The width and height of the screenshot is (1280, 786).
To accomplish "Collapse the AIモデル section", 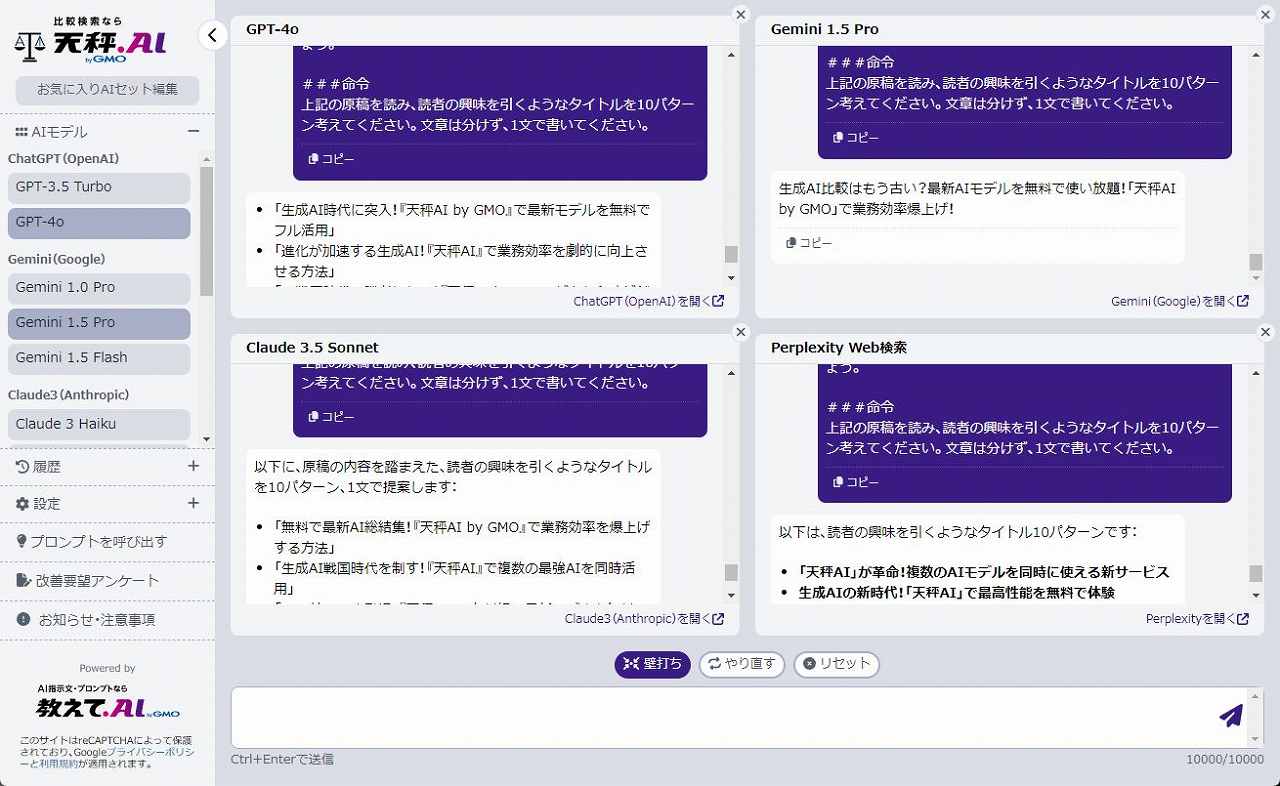I will click(x=193, y=132).
